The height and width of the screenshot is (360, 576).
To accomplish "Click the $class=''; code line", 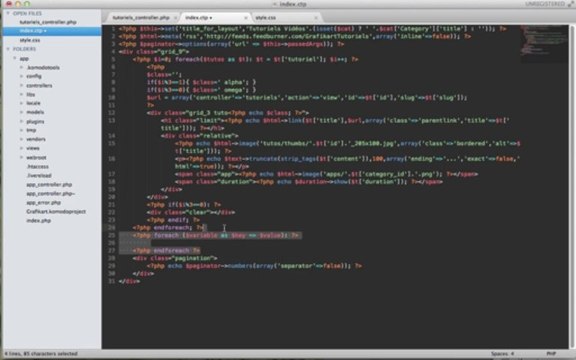I will (x=165, y=75).
